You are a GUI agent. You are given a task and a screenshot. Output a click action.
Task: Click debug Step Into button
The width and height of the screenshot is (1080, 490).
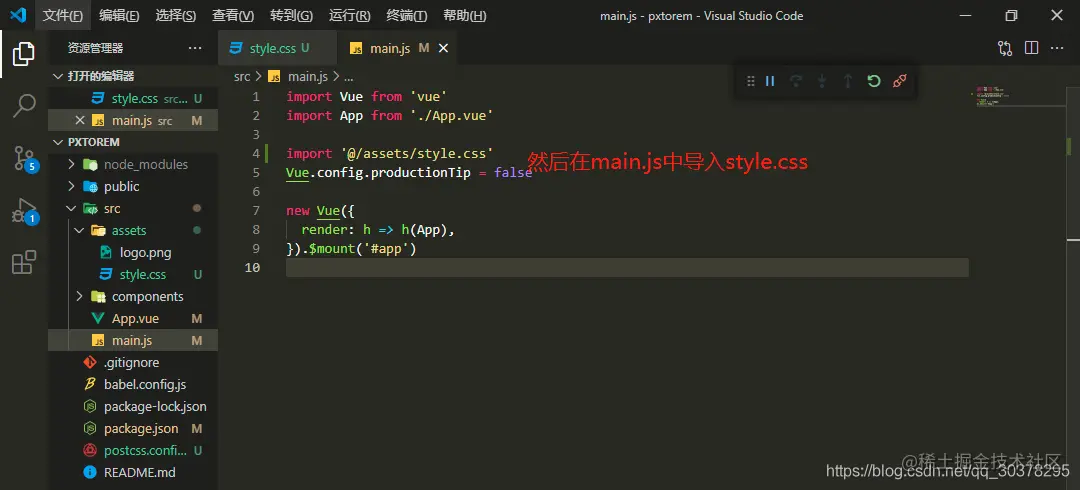[x=822, y=81]
